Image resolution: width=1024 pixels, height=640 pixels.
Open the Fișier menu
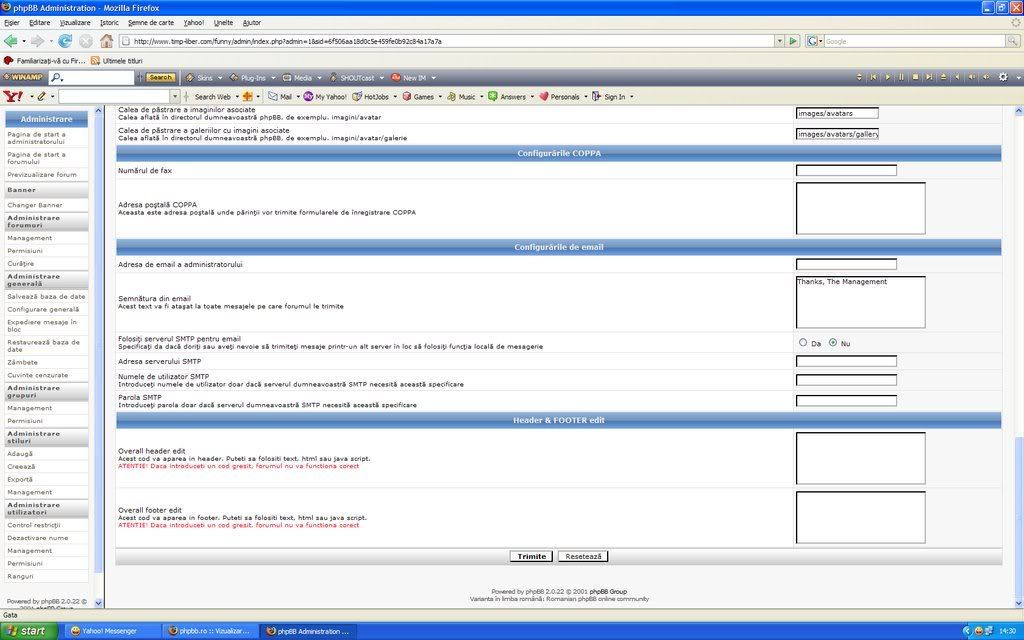click(x=12, y=22)
